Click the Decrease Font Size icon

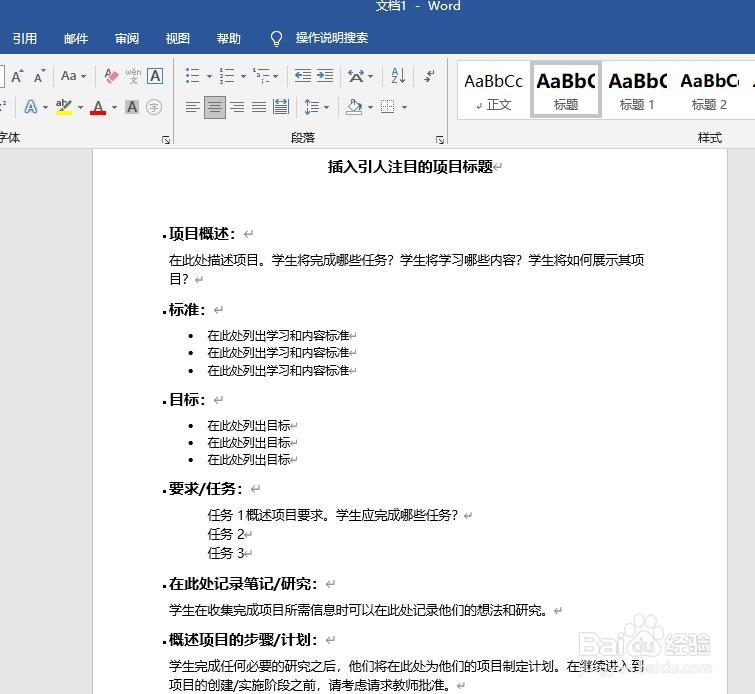click(x=39, y=76)
